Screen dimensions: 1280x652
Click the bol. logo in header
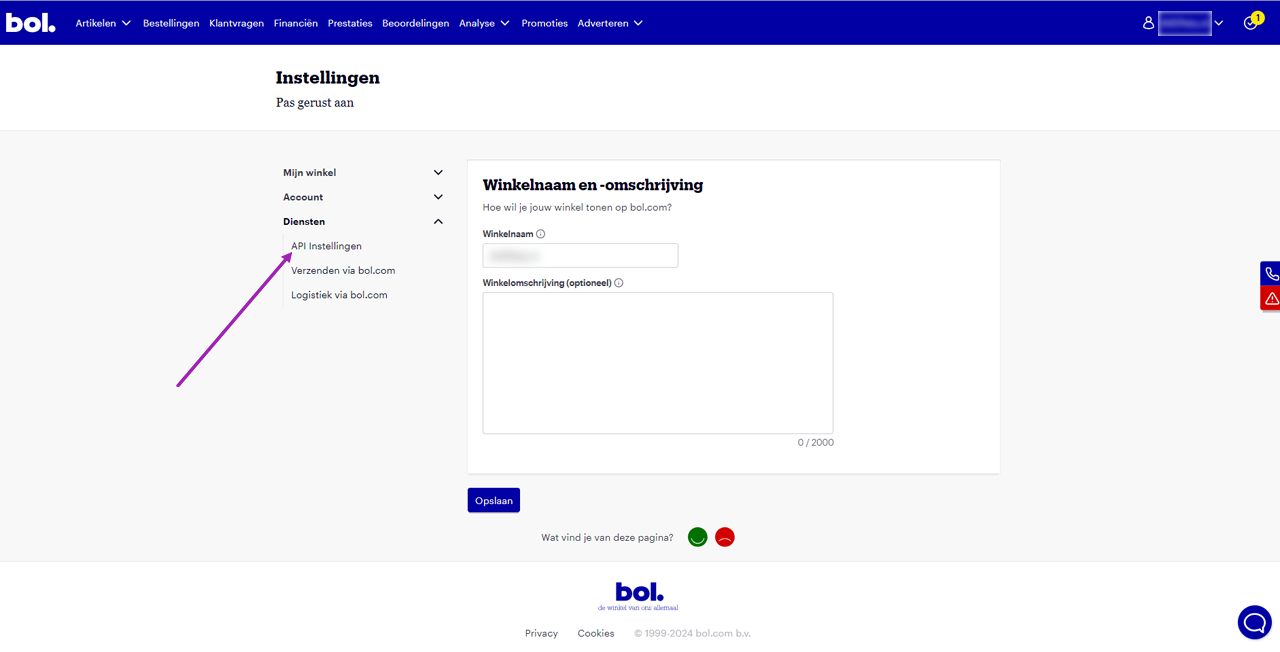(x=31, y=22)
